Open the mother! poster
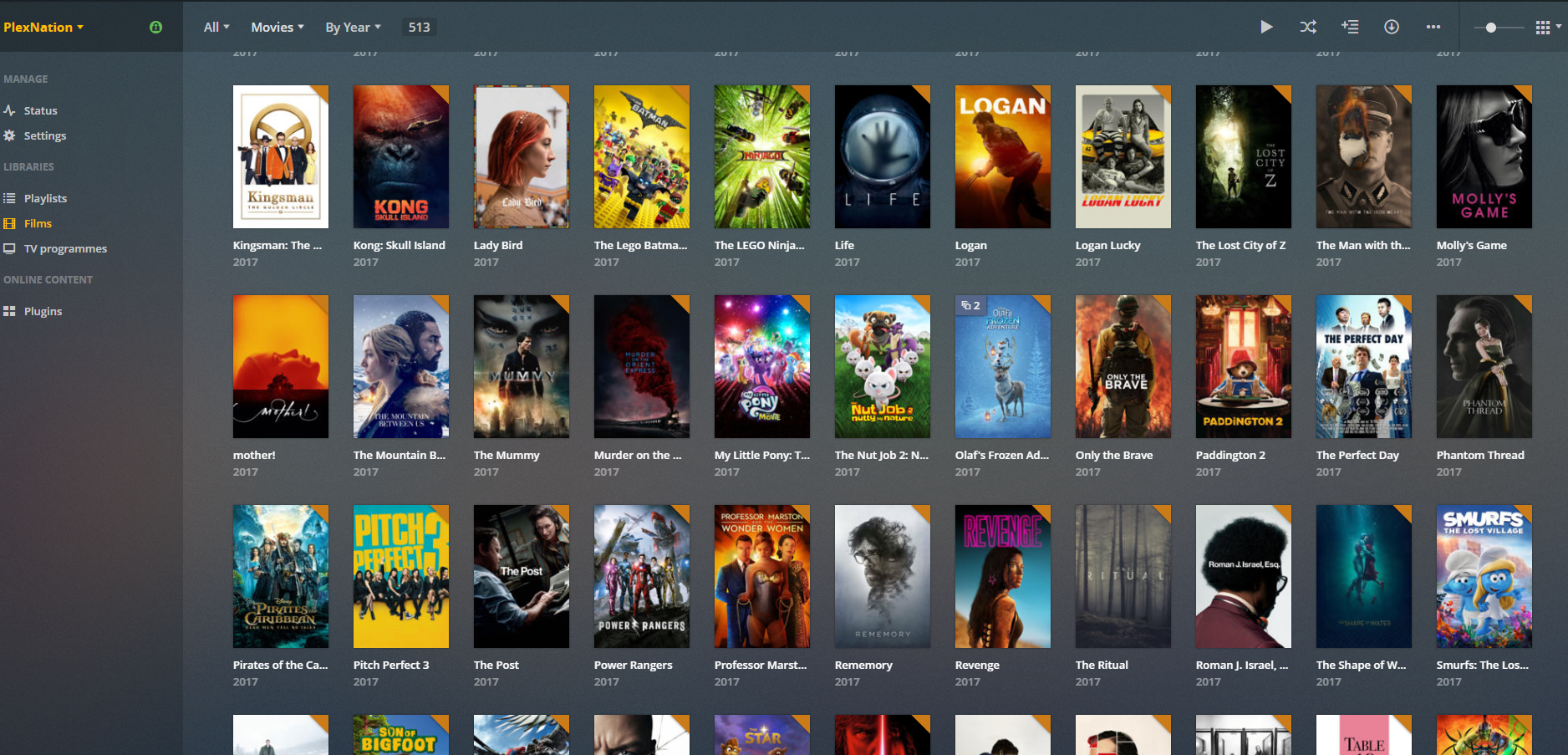Image resolution: width=1568 pixels, height=755 pixels. click(x=281, y=366)
